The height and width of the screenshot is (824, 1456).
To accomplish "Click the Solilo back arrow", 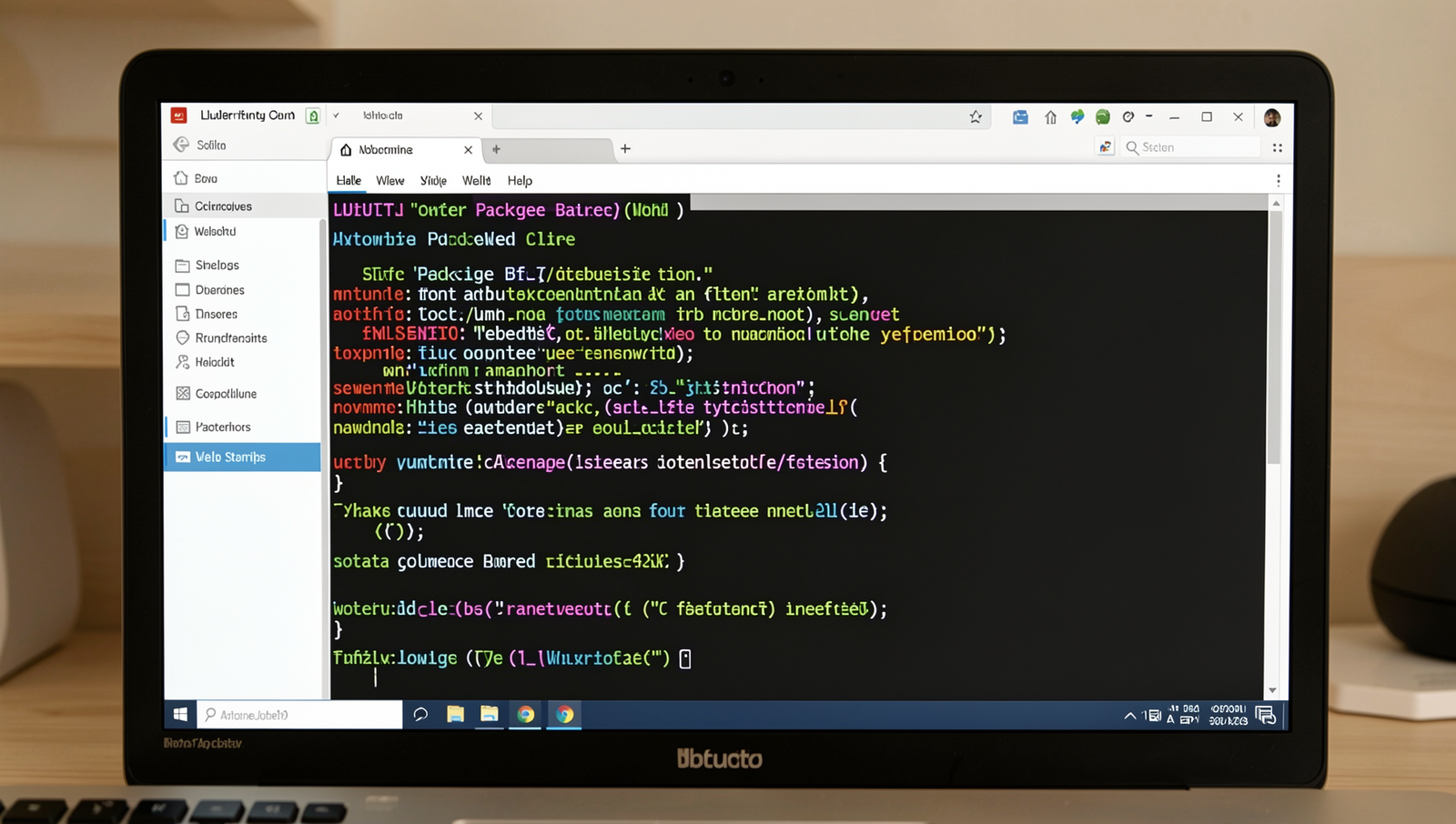I will pos(181,145).
